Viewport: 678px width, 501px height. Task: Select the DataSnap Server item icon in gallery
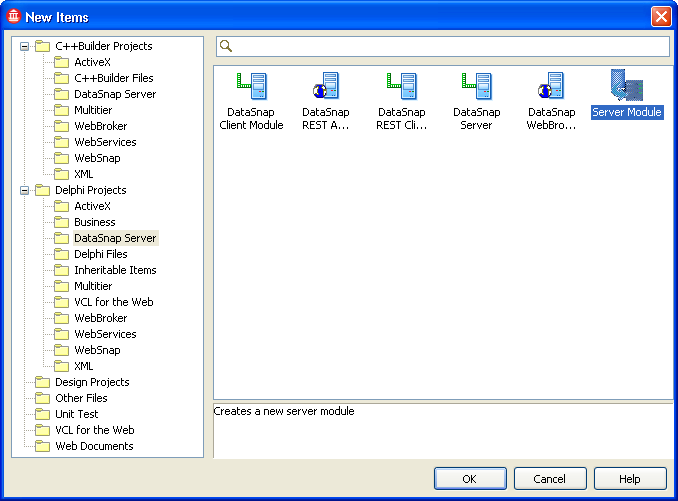point(477,86)
